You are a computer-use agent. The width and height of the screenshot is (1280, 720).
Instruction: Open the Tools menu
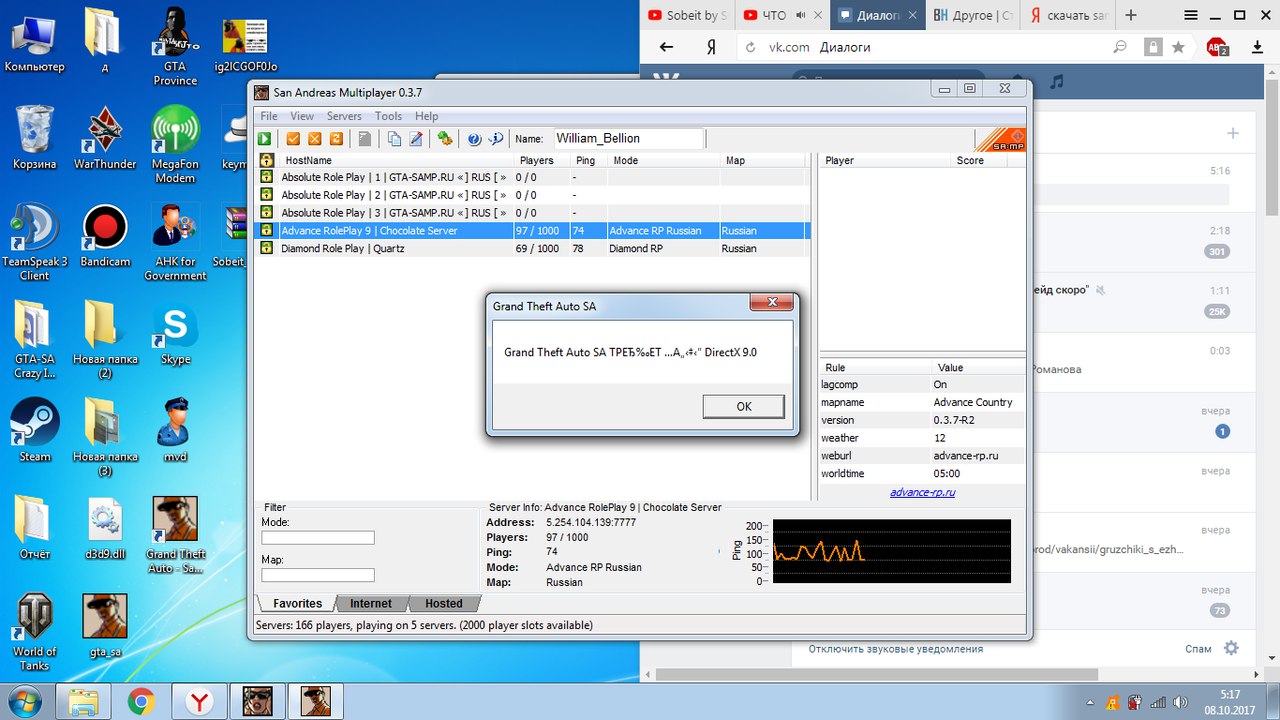pos(388,116)
